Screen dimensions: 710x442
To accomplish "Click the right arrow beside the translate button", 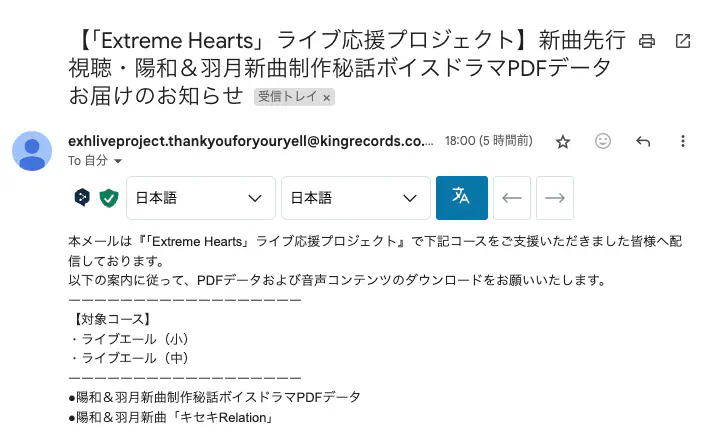I will pyautogui.click(x=555, y=198).
